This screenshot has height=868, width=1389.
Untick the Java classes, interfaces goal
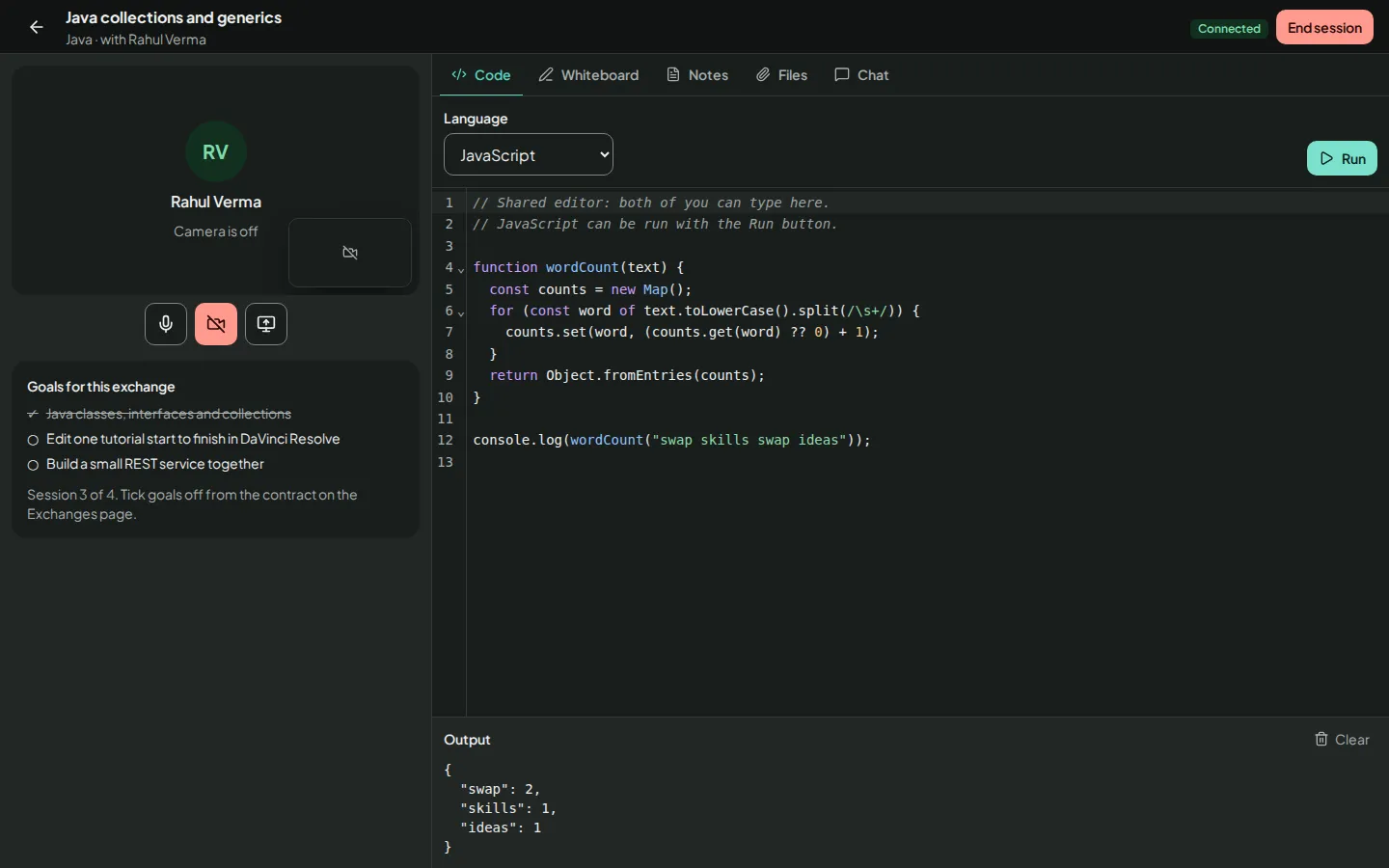(x=33, y=414)
